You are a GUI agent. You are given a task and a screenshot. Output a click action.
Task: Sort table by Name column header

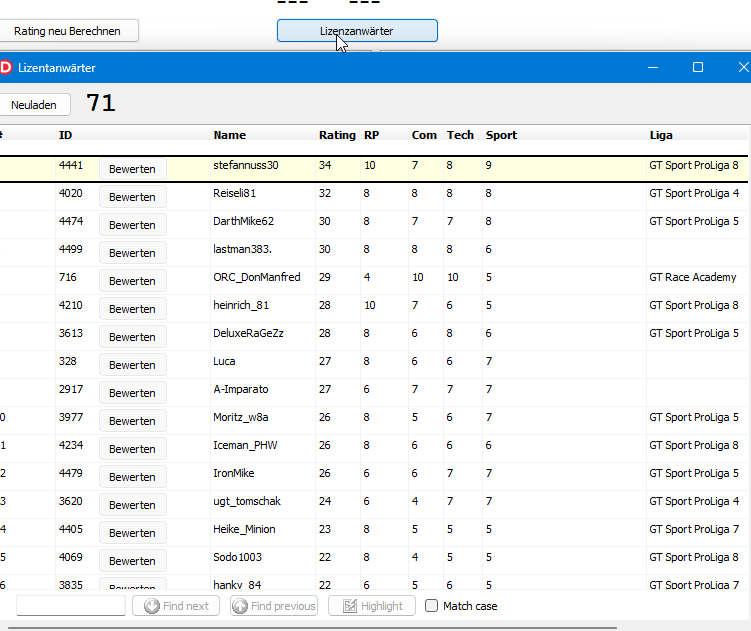click(x=229, y=135)
